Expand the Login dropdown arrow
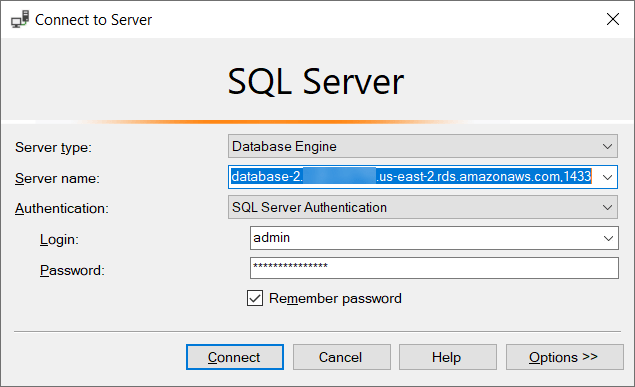635x387 pixels. click(608, 238)
